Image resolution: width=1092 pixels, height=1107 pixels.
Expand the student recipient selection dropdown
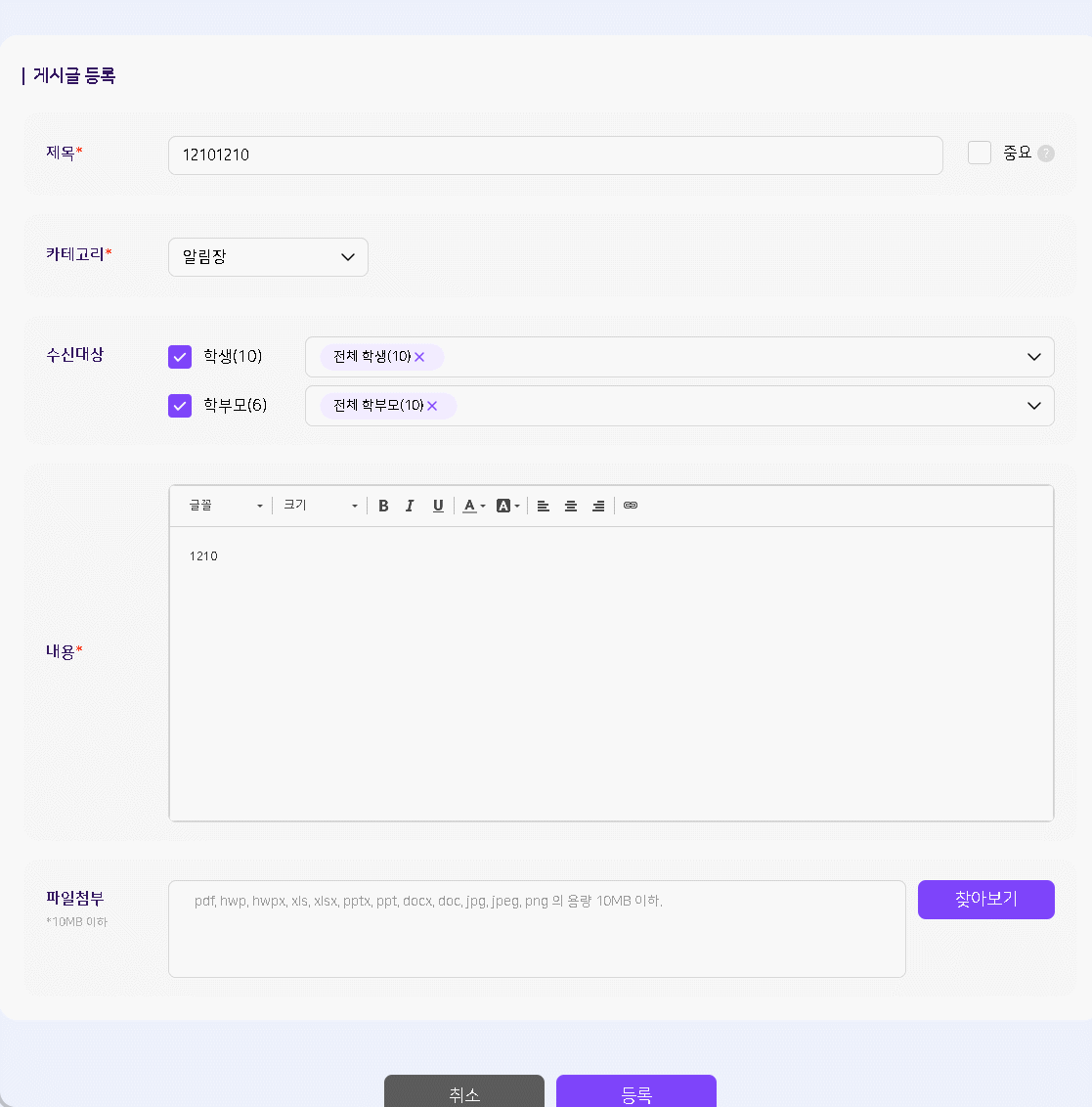pos(1033,357)
